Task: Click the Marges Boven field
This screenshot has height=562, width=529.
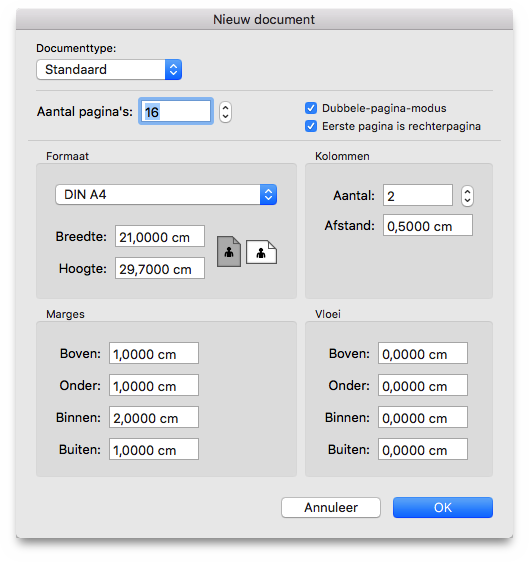Action: (x=154, y=353)
